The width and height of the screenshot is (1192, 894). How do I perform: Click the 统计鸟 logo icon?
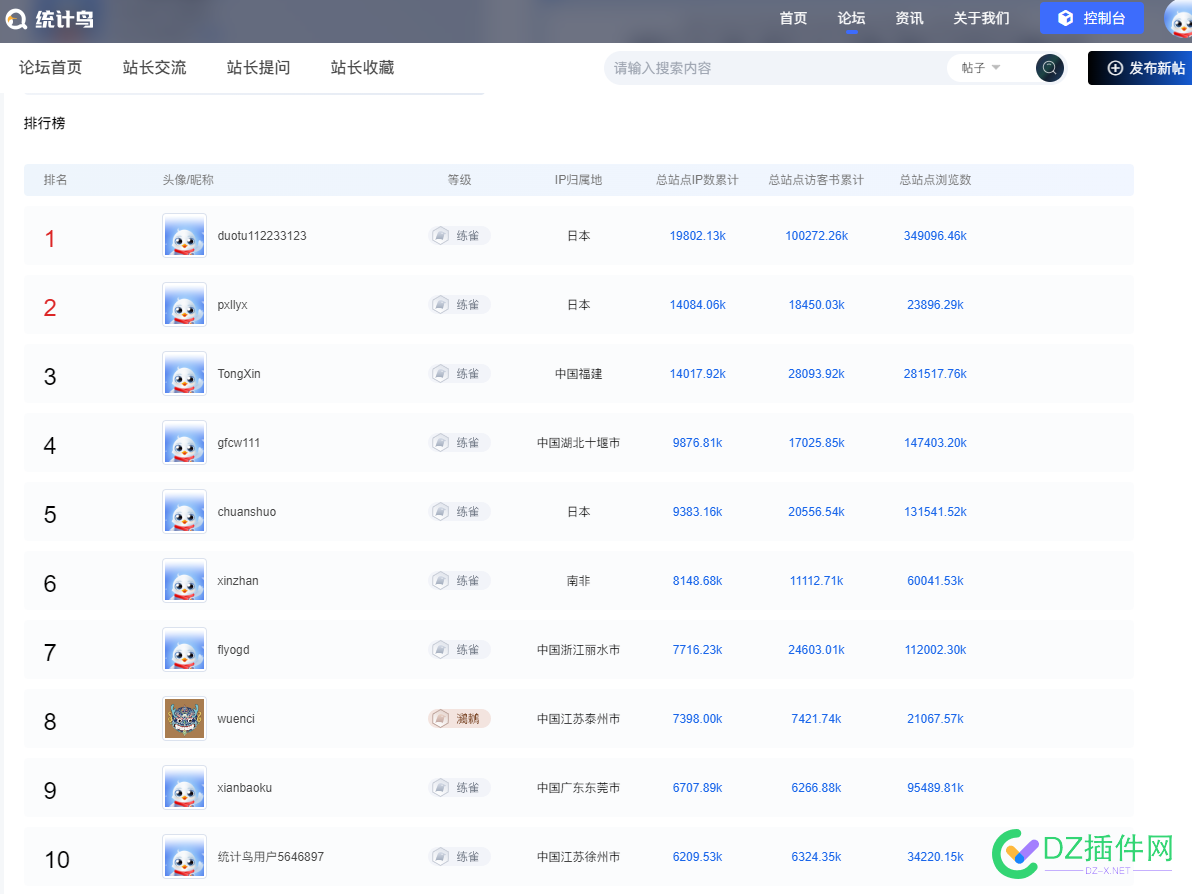pos(16,19)
